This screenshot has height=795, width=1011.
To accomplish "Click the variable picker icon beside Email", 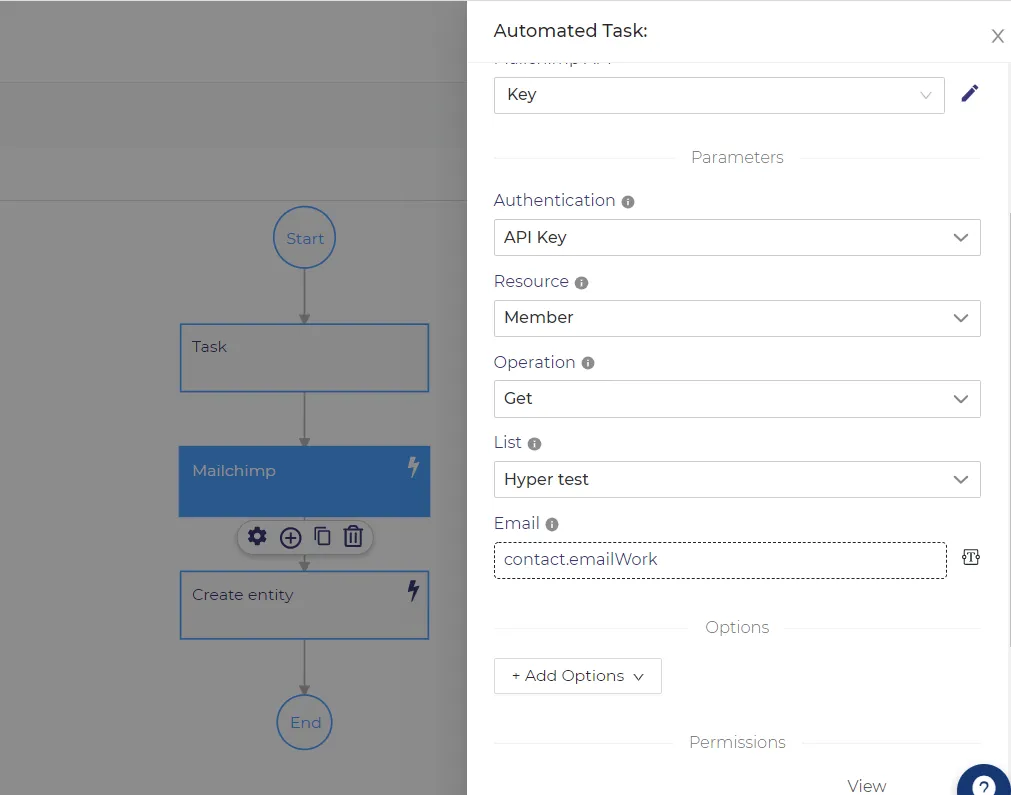I will (x=970, y=557).
